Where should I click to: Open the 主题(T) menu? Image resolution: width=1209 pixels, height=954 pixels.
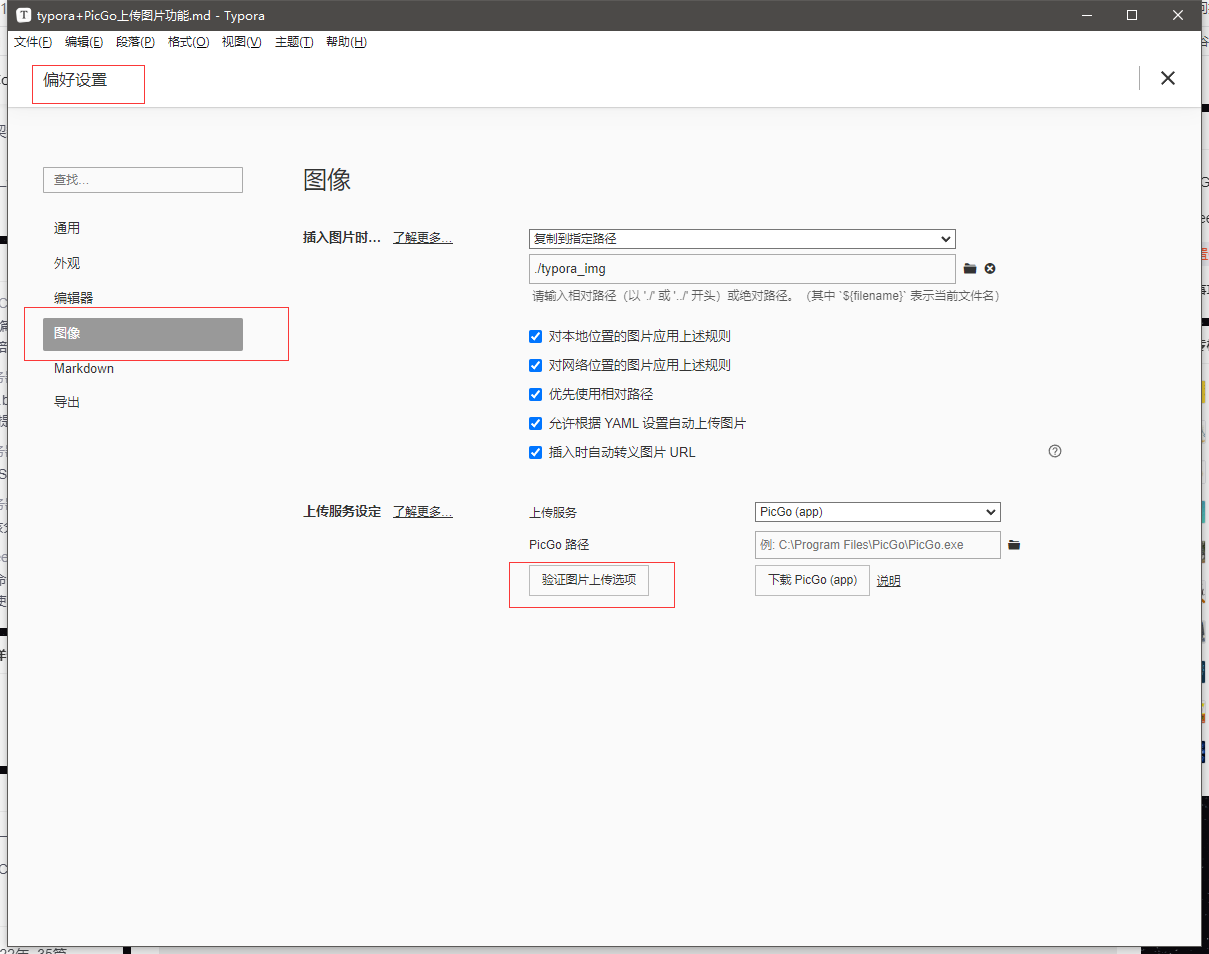294,42
